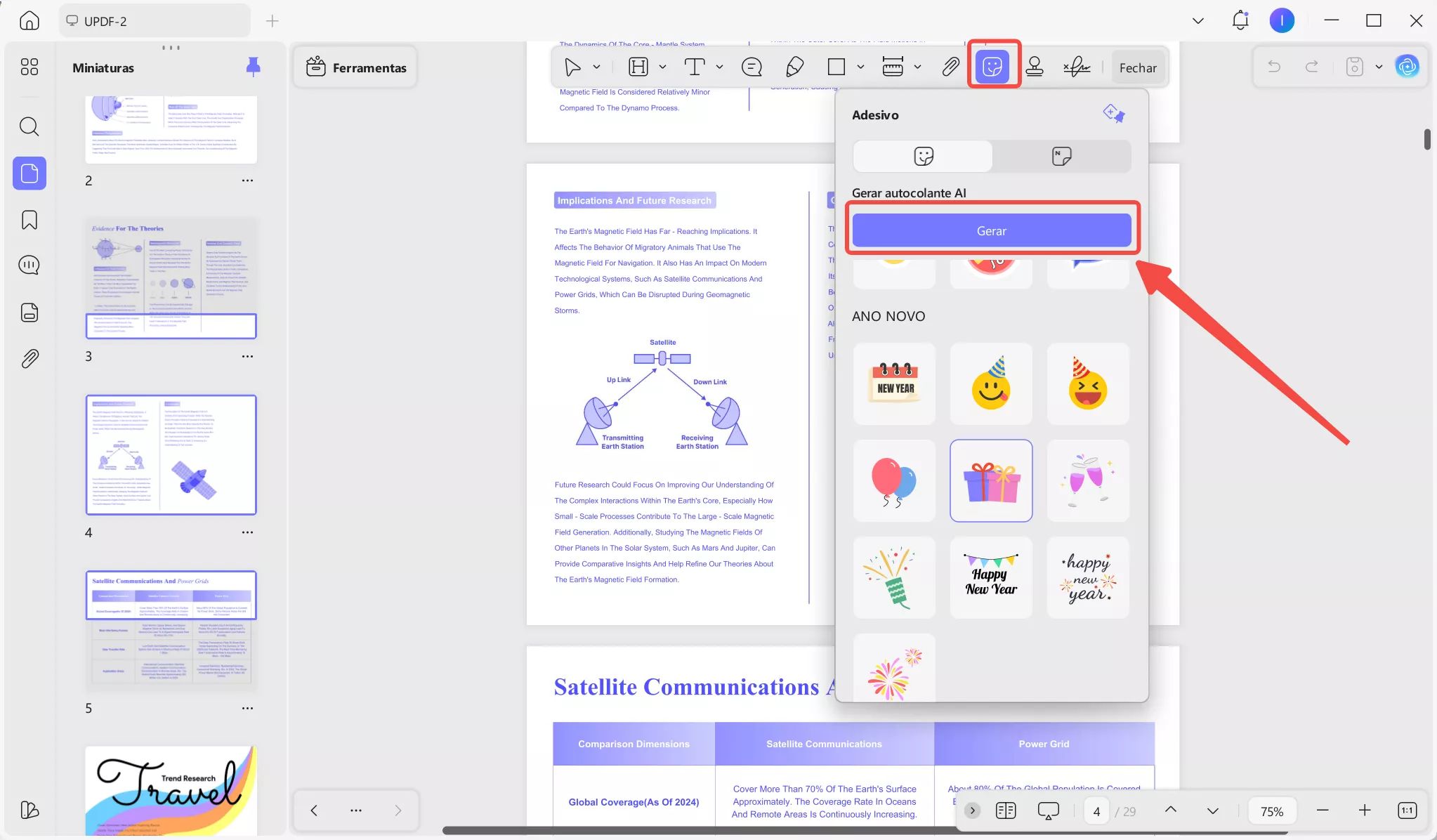This screenshot has height=840, width=1437.
Task: Click the Fechar button
Action: click(x=1137, y=68)
